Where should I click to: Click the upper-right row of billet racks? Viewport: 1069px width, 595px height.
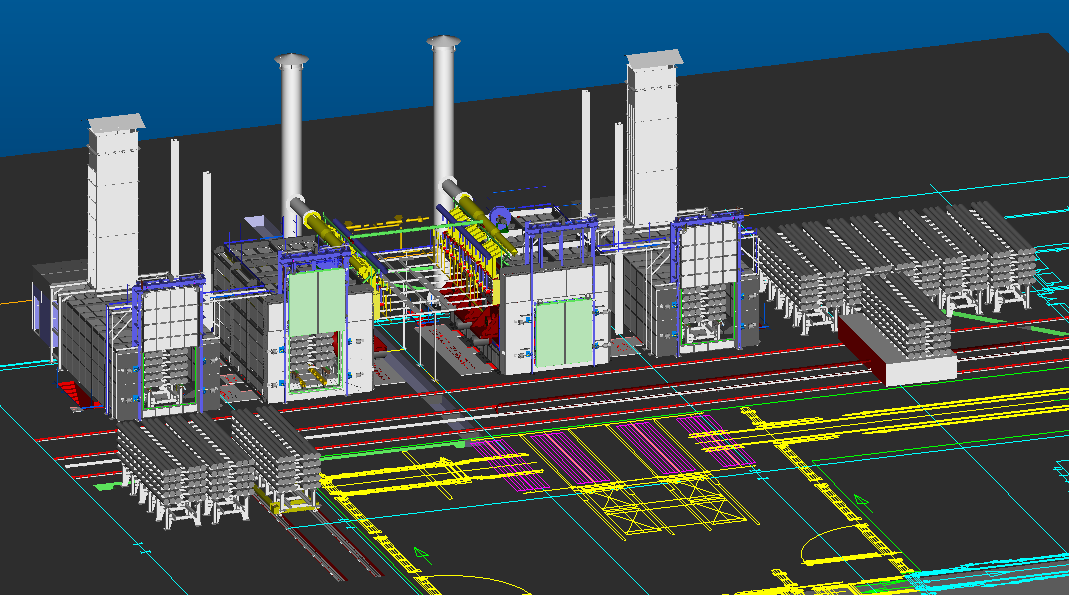(897, 264)
